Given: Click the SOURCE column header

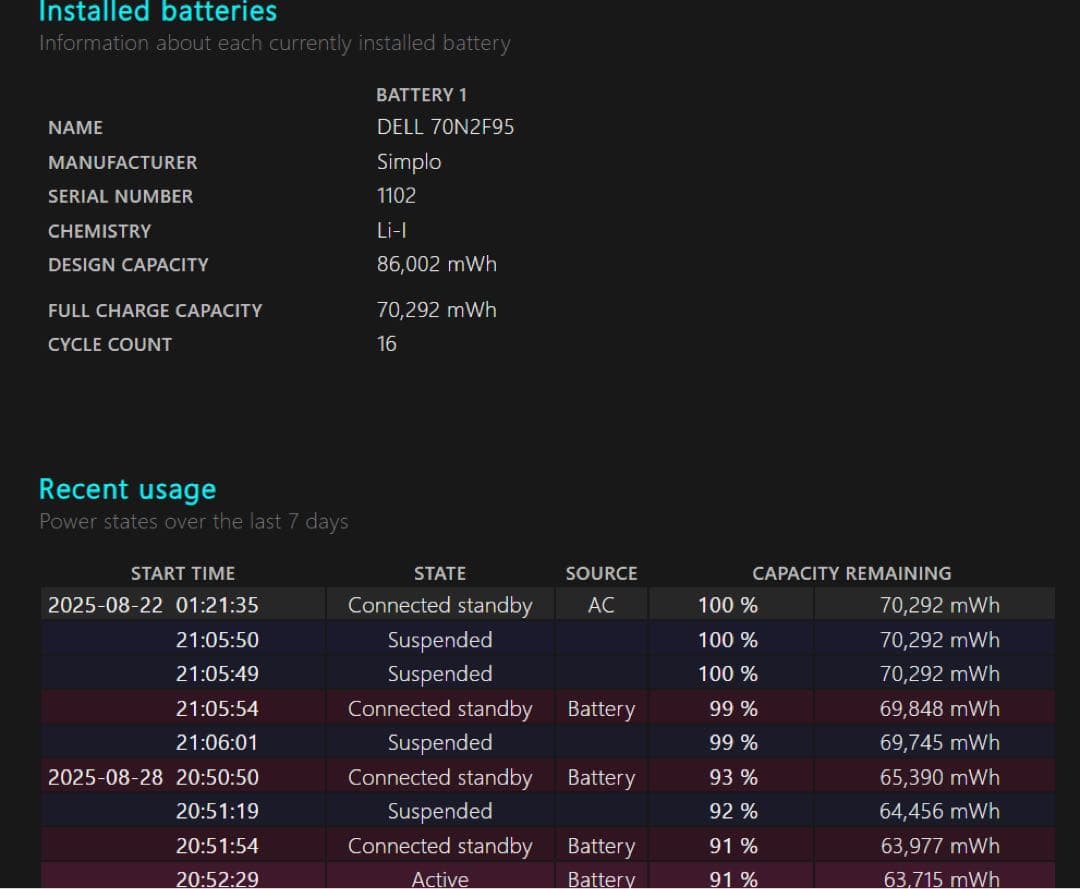Looking at the screenshot, I should pyautogui.click(x=601, y=573).
